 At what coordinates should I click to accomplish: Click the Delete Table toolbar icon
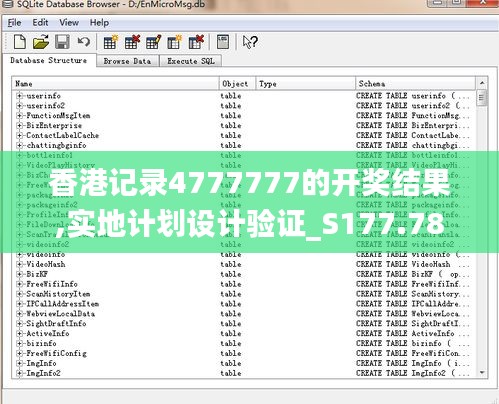132,42
